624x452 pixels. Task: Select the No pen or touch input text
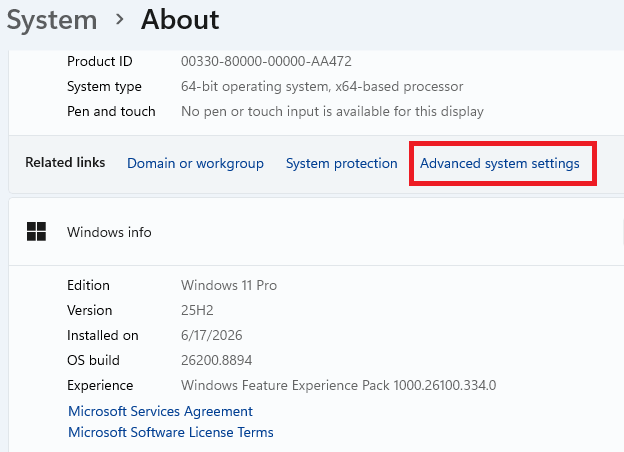point(332,111)
